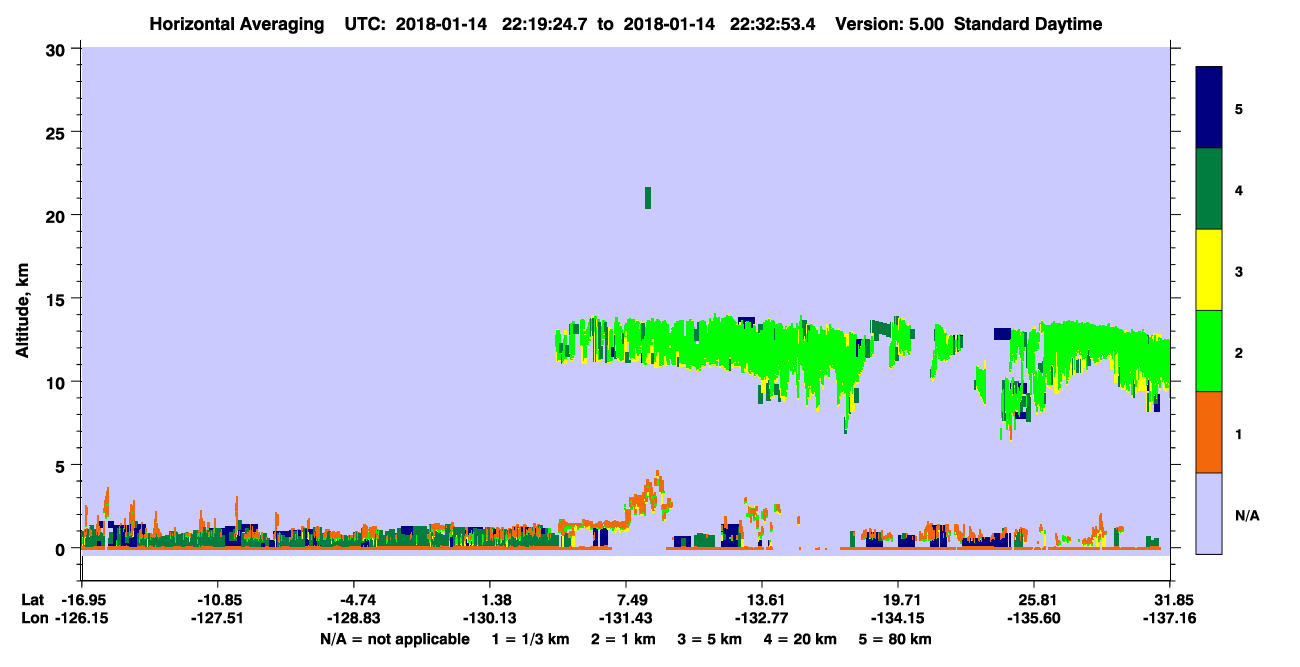The width and height of the screenshot is (1300, 667).
Task: Click the yellow colorbar segment labeled 3
Action: click(1209, 270)
